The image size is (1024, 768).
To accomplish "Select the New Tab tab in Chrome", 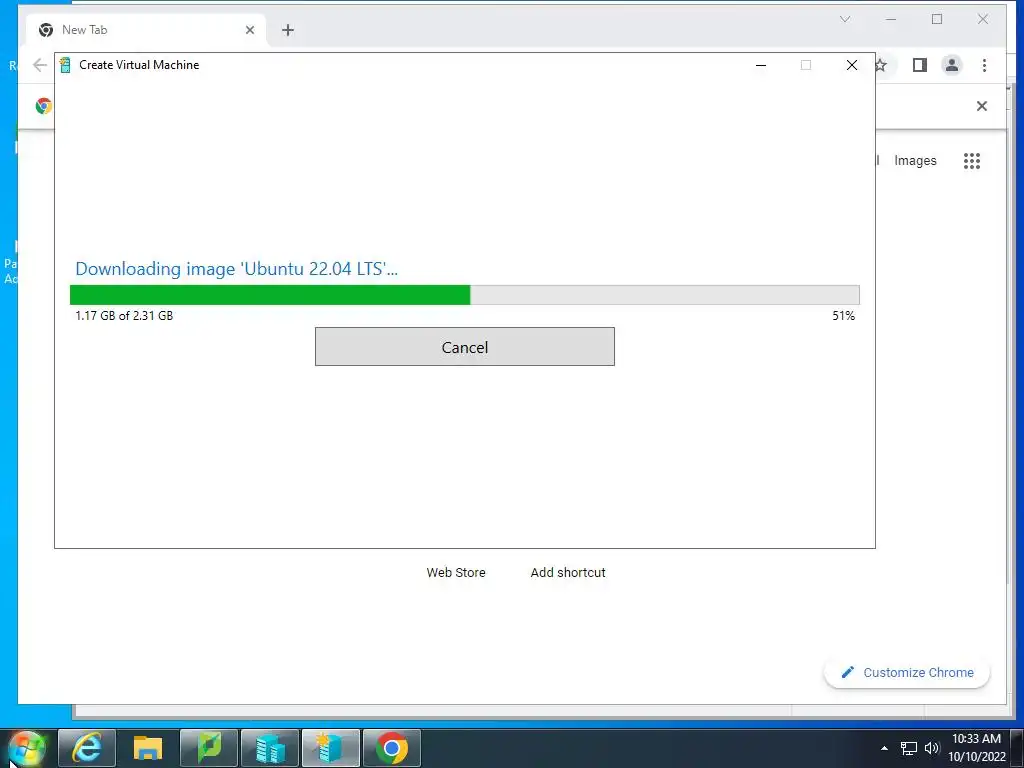I will pos(146,30).
